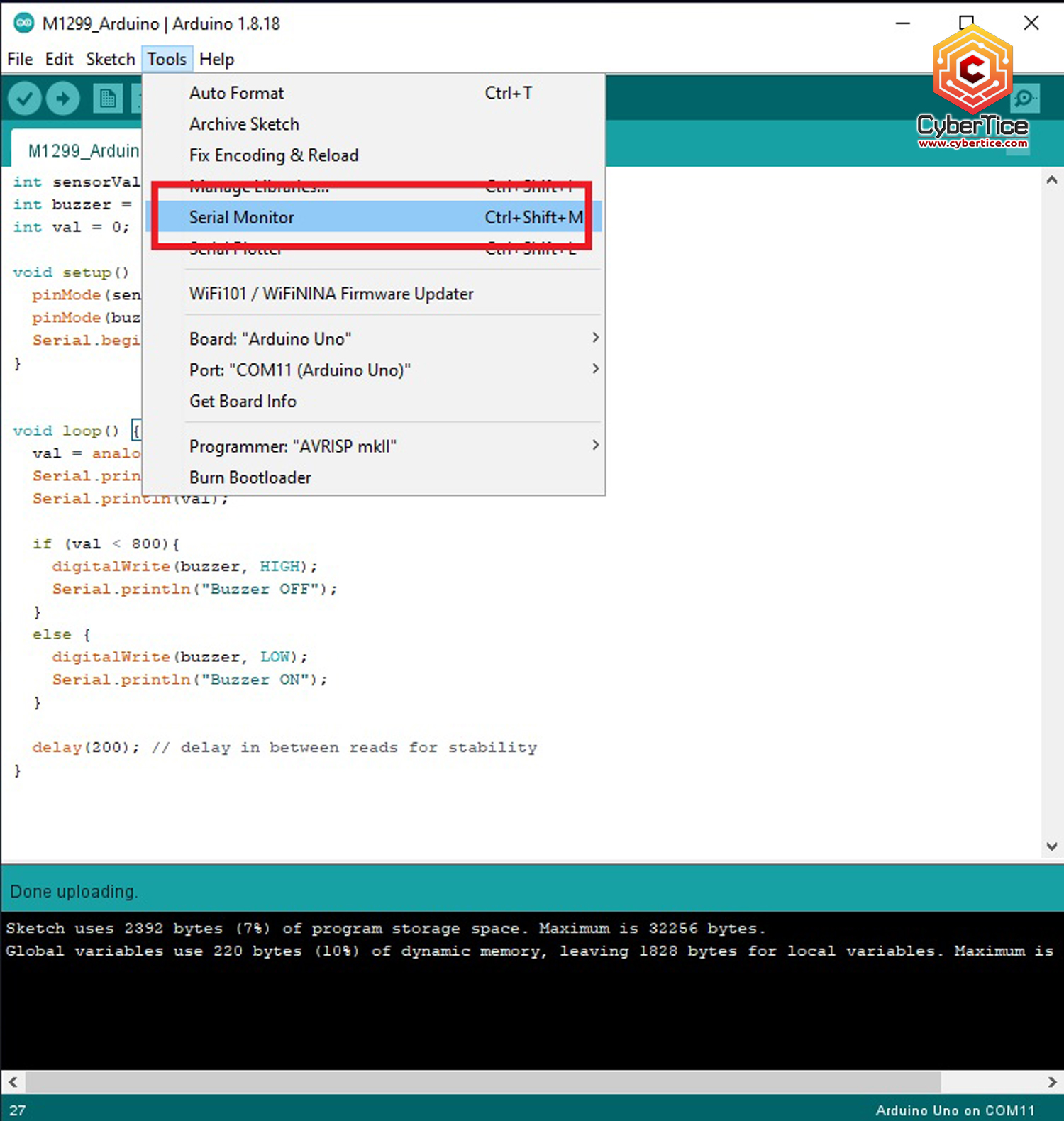Choose Auto Format menu entry
This screenshot has height=1121, width=1064.
tap(236, 93)
